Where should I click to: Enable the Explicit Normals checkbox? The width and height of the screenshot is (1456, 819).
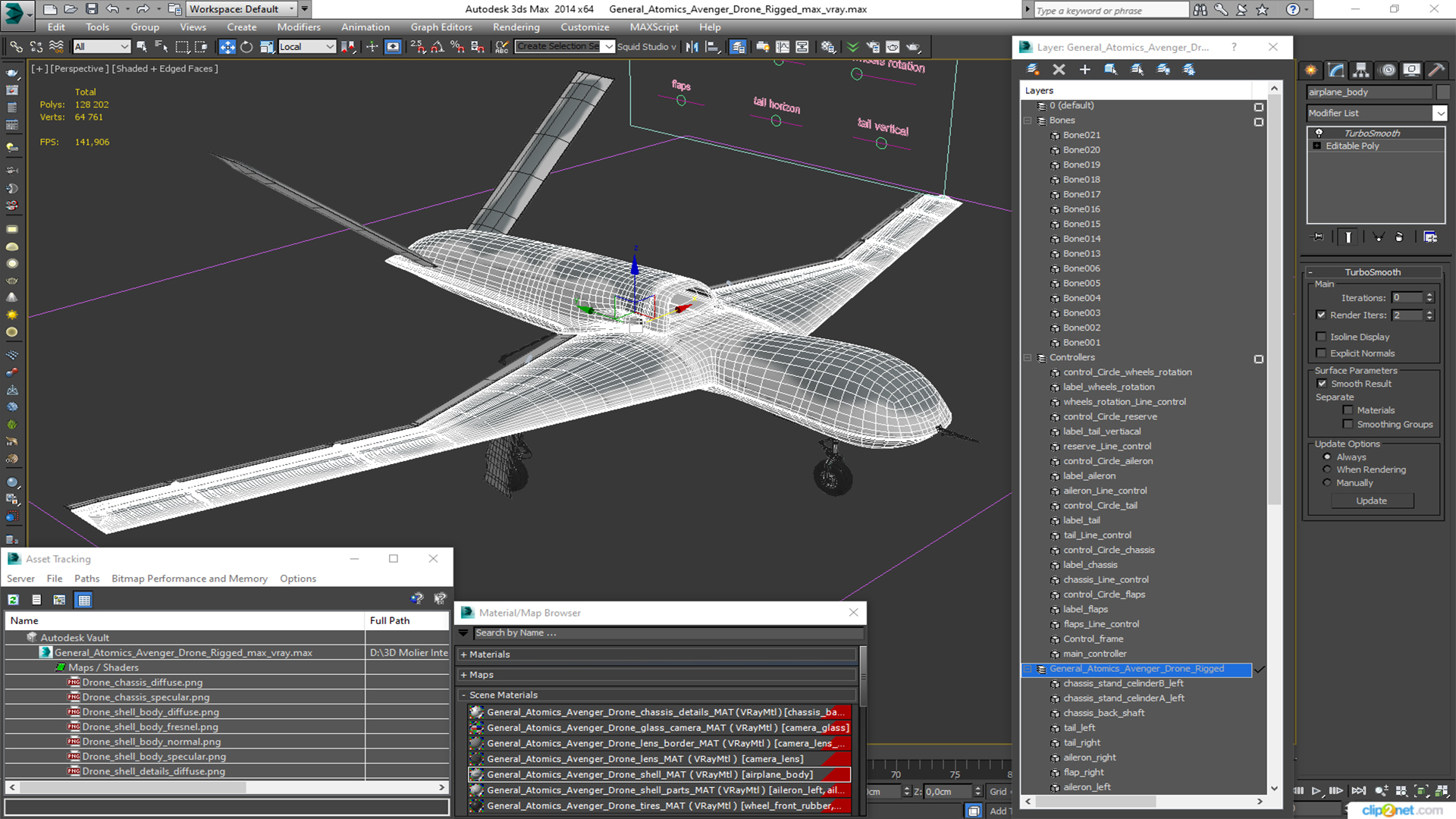1321,353
